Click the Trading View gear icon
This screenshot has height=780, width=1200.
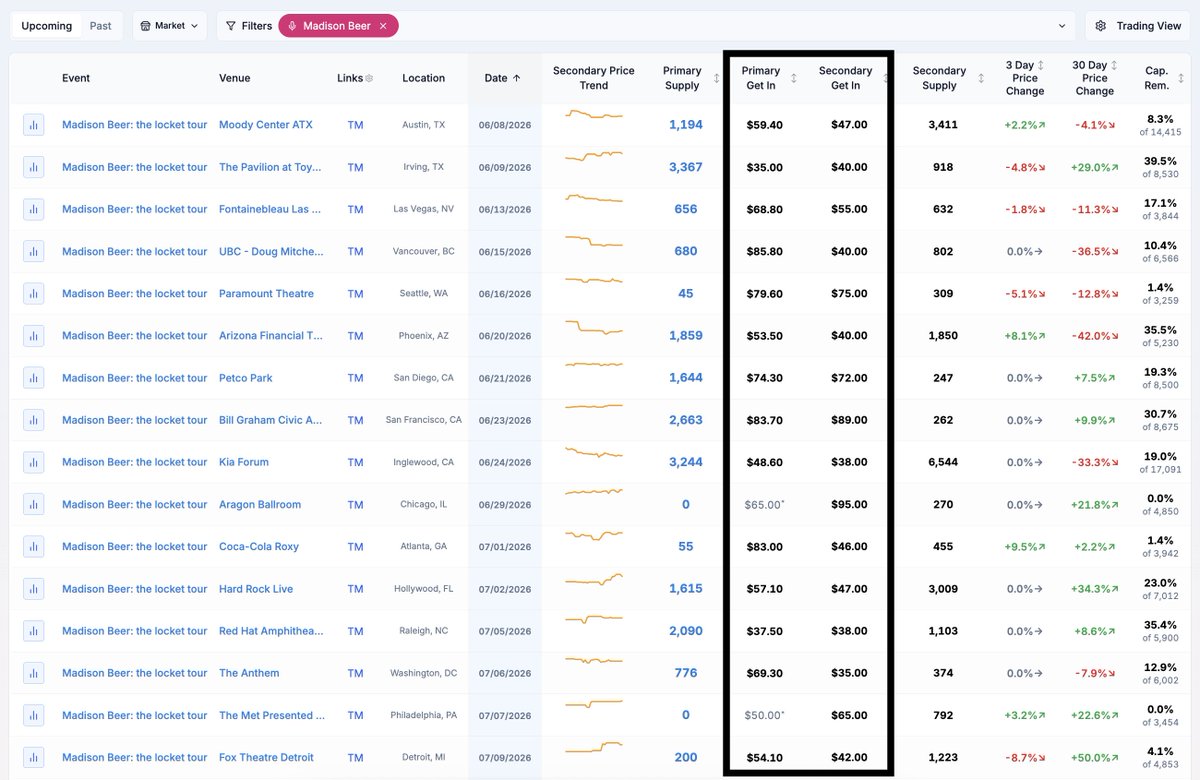pos(1101,26)
